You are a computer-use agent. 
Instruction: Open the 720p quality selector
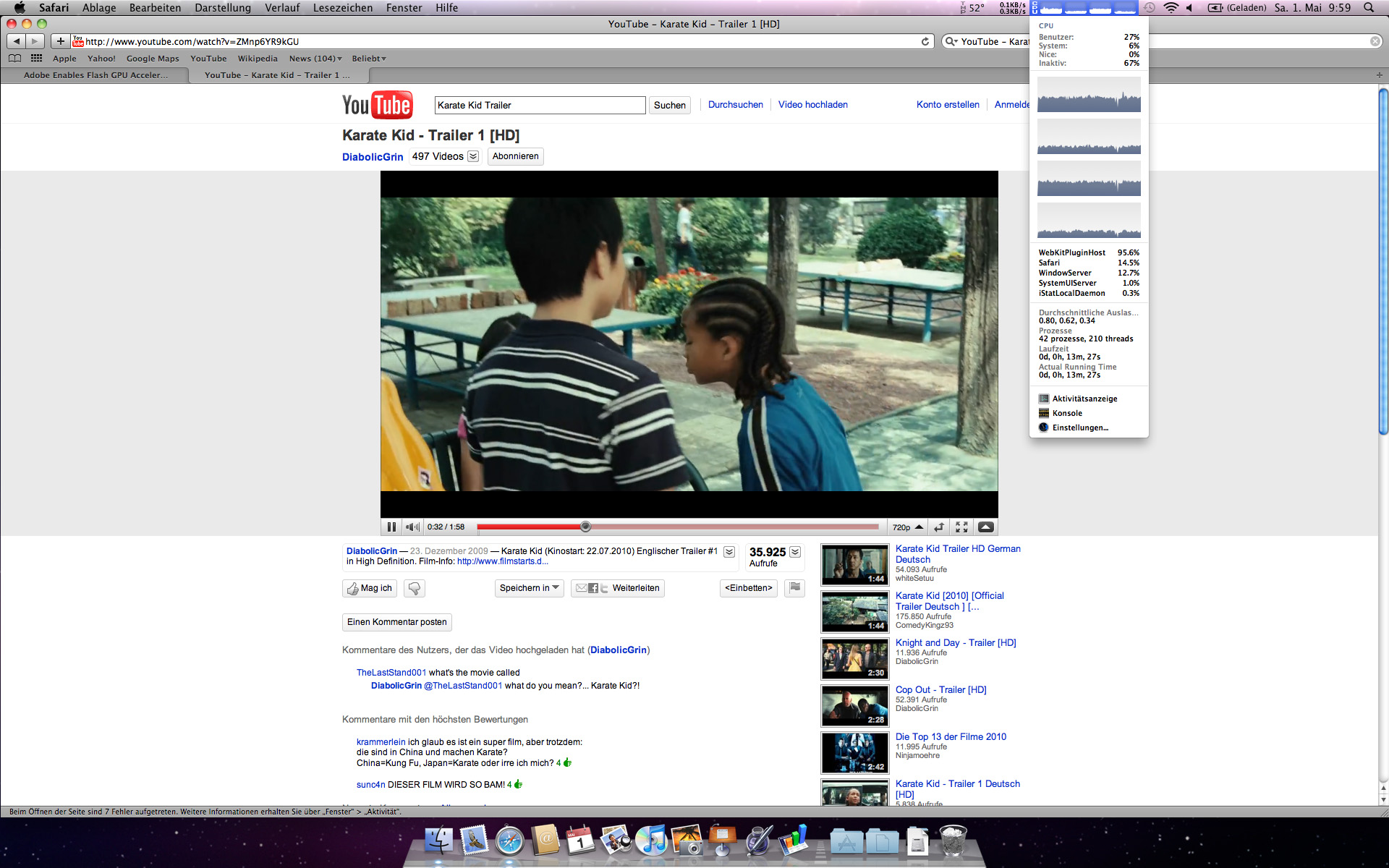tap(907, 527)
